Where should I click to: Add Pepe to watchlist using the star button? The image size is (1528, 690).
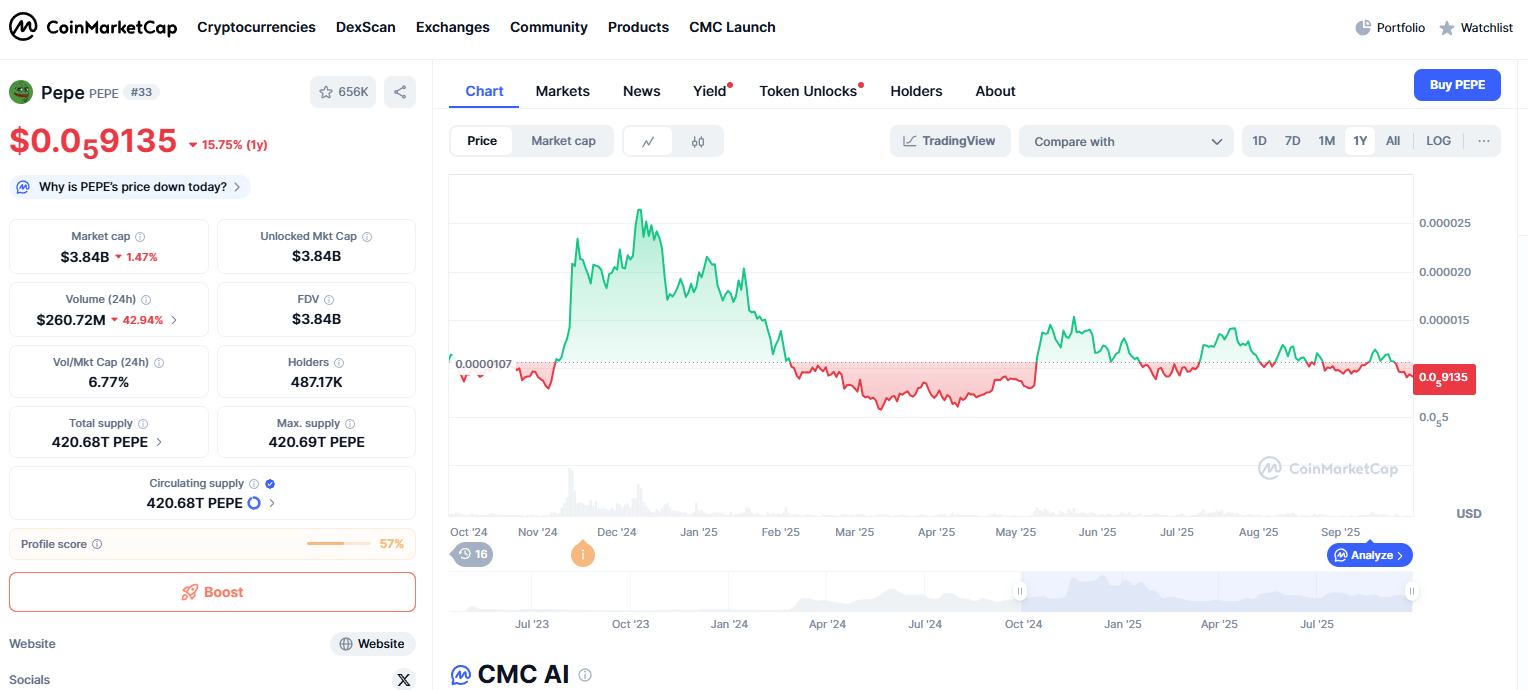[343, 92]
